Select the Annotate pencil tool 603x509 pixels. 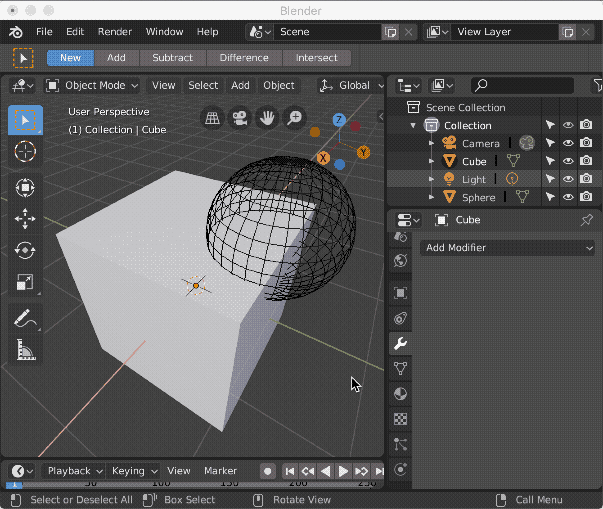point(25,318)
